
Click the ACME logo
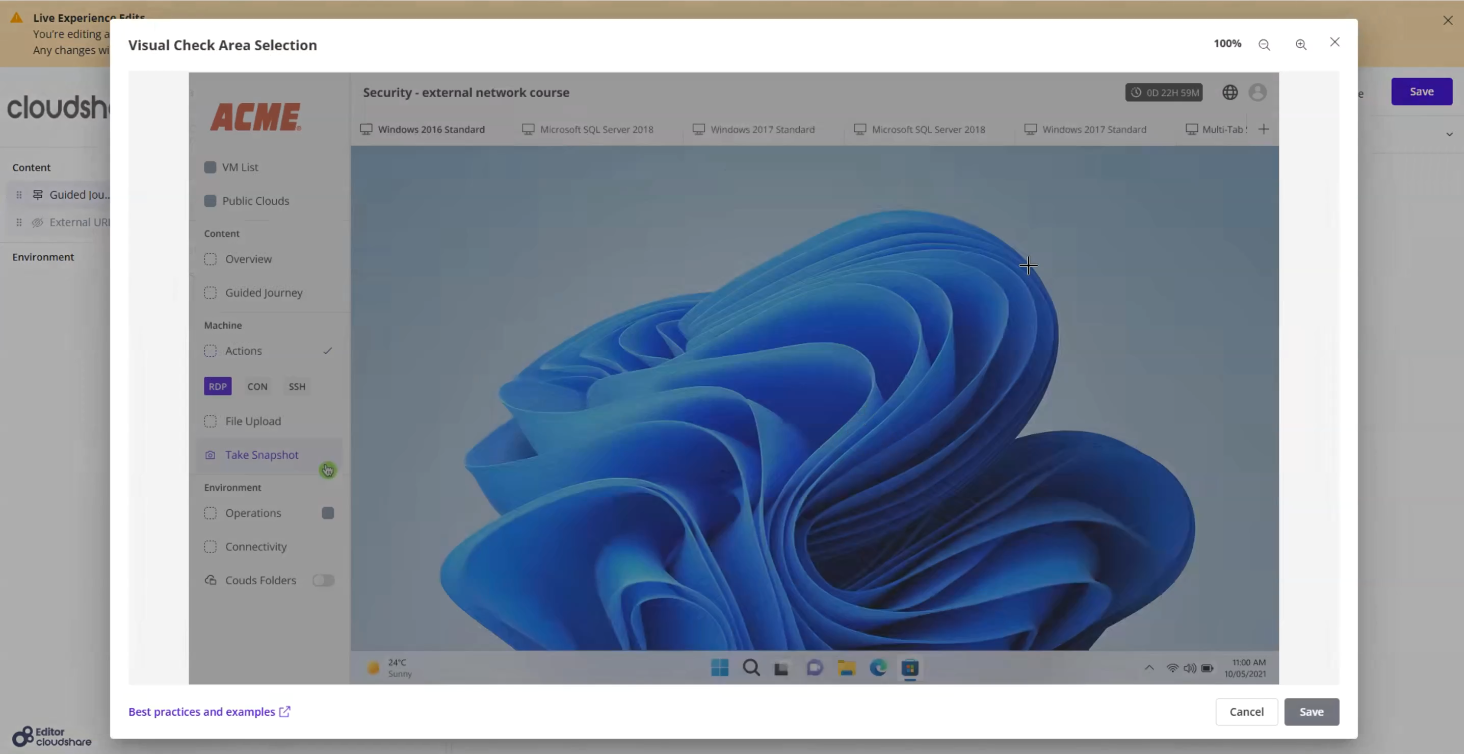pos(255,118)
